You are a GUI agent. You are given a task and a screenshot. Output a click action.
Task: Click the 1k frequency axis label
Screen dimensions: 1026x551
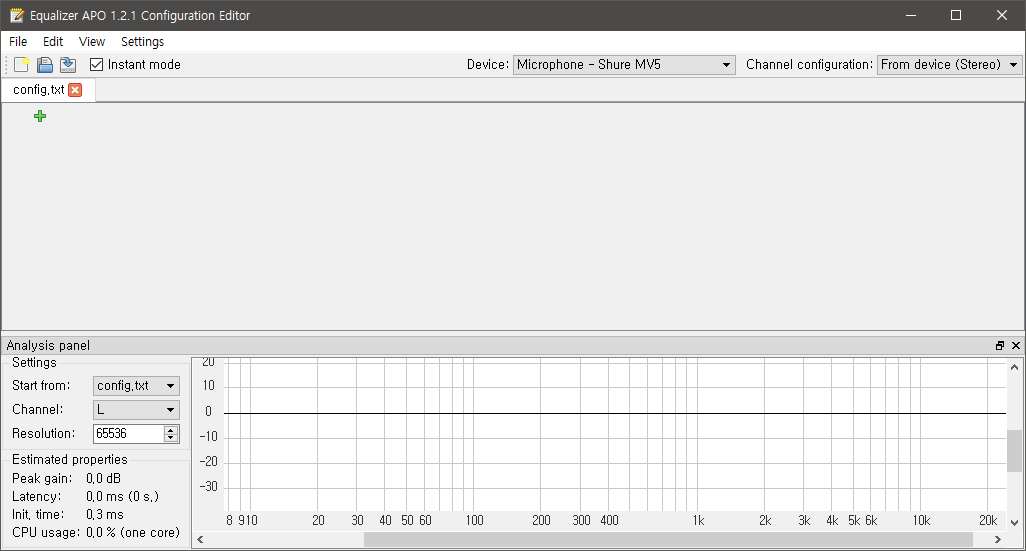click(x=698, y=520)
